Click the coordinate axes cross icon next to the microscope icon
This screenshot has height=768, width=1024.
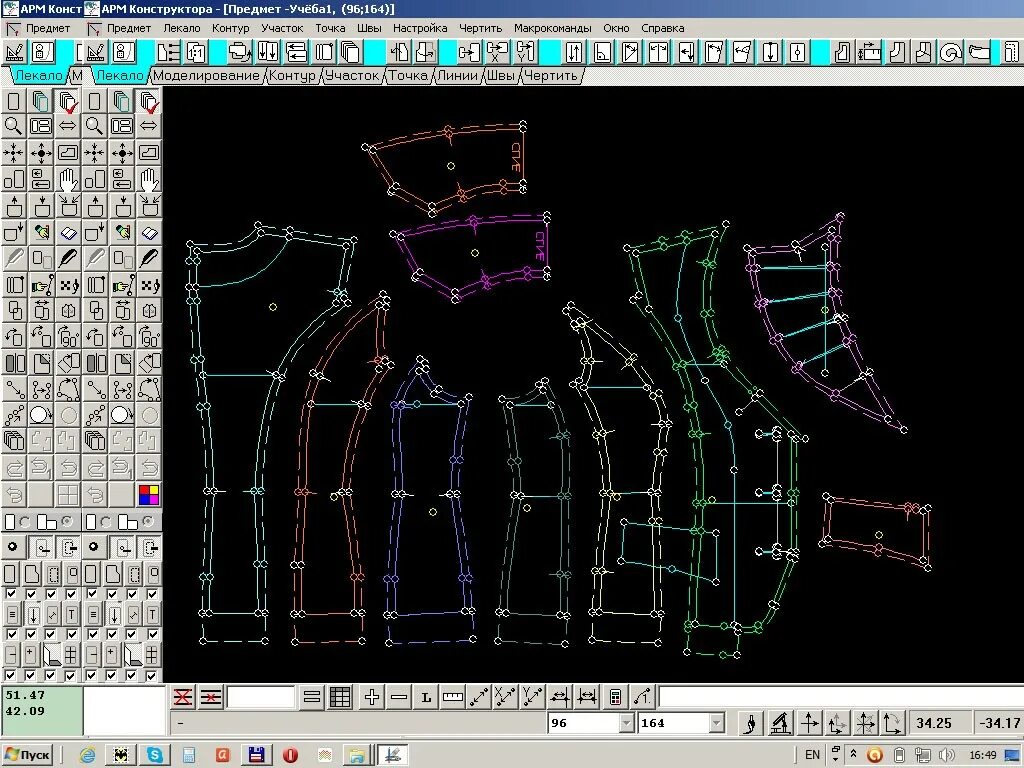coord(809,723)
